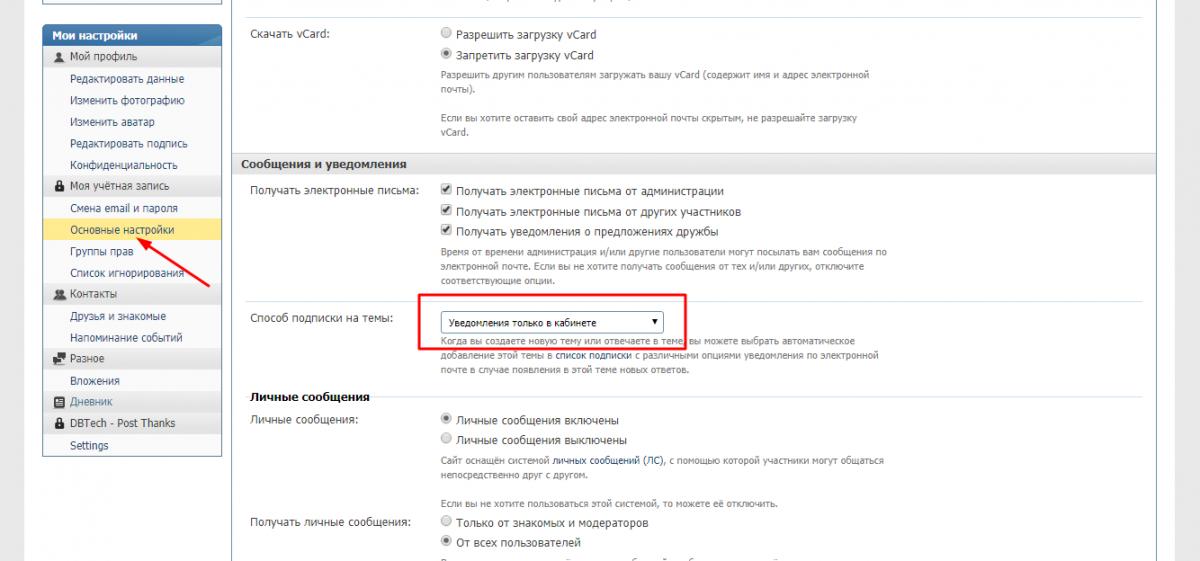Screen dimensions: 1200x561
Task: Click the people icon beside Контакты
Action: pos(59,294)
